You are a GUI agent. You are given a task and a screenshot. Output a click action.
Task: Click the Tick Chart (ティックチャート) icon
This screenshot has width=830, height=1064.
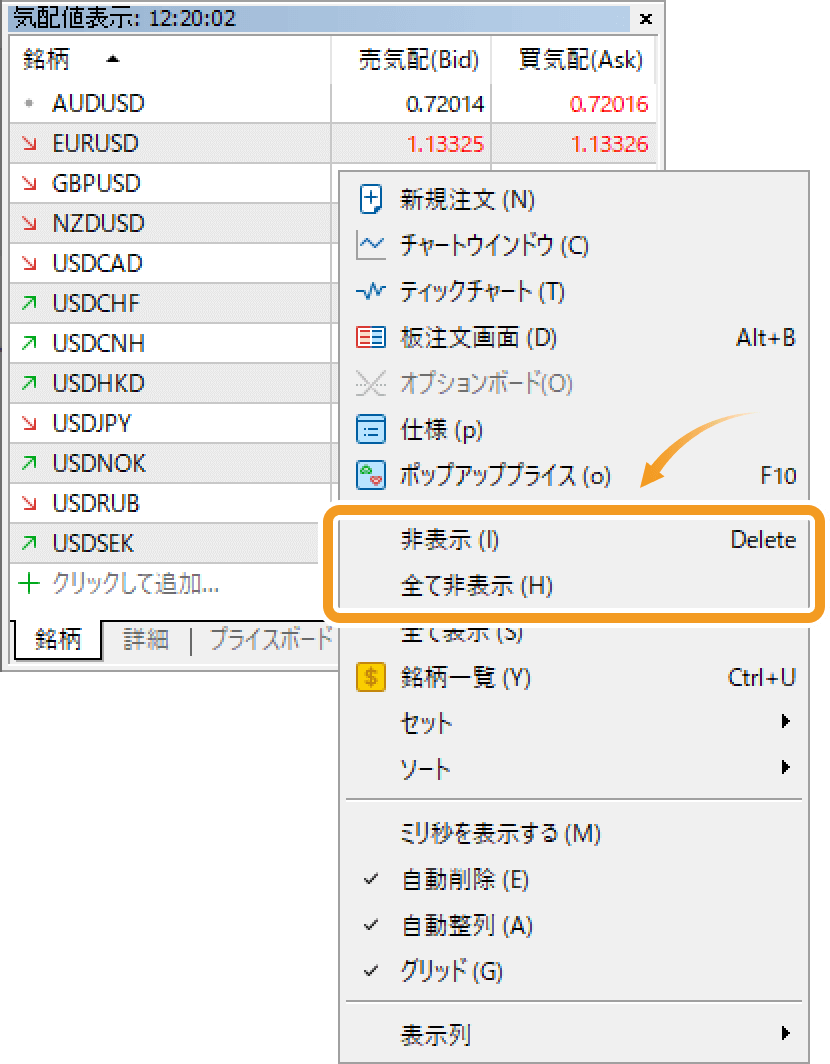tap(371, 292)
